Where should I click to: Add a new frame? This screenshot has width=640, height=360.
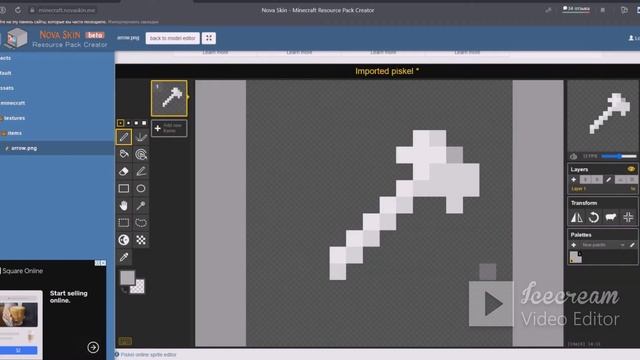click(169, 128)
